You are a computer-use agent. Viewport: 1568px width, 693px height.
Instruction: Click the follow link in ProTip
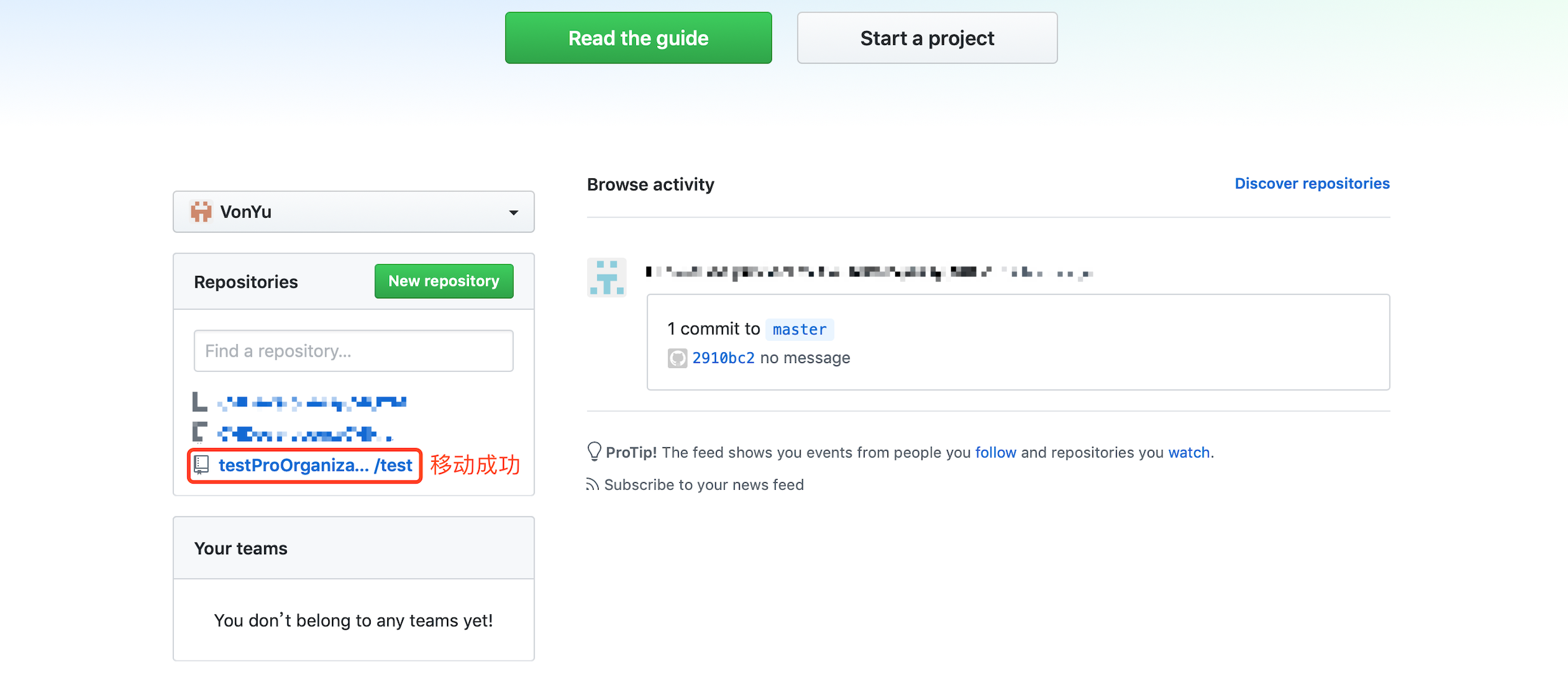click(x=995, y=452)
